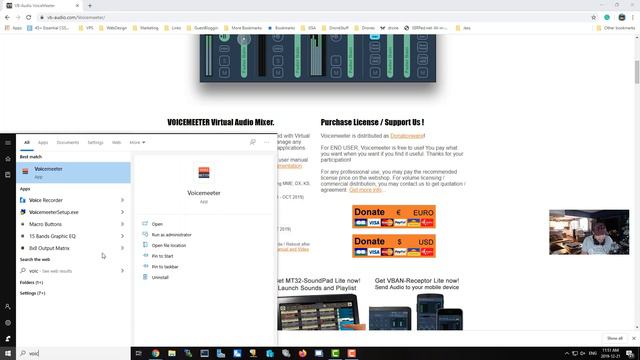This screenshot has width=640, height=360.
Task: Expand 8x8 Output Matrix result arrow
Action: pyautogui.click(x=122, y=248)
